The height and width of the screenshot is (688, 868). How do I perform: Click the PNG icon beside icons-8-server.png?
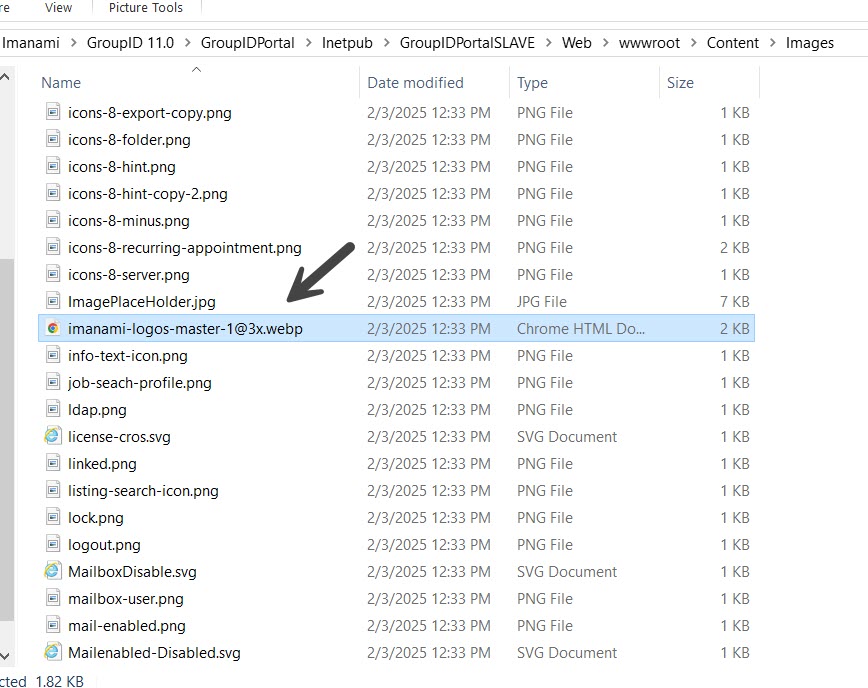point(52,274)
